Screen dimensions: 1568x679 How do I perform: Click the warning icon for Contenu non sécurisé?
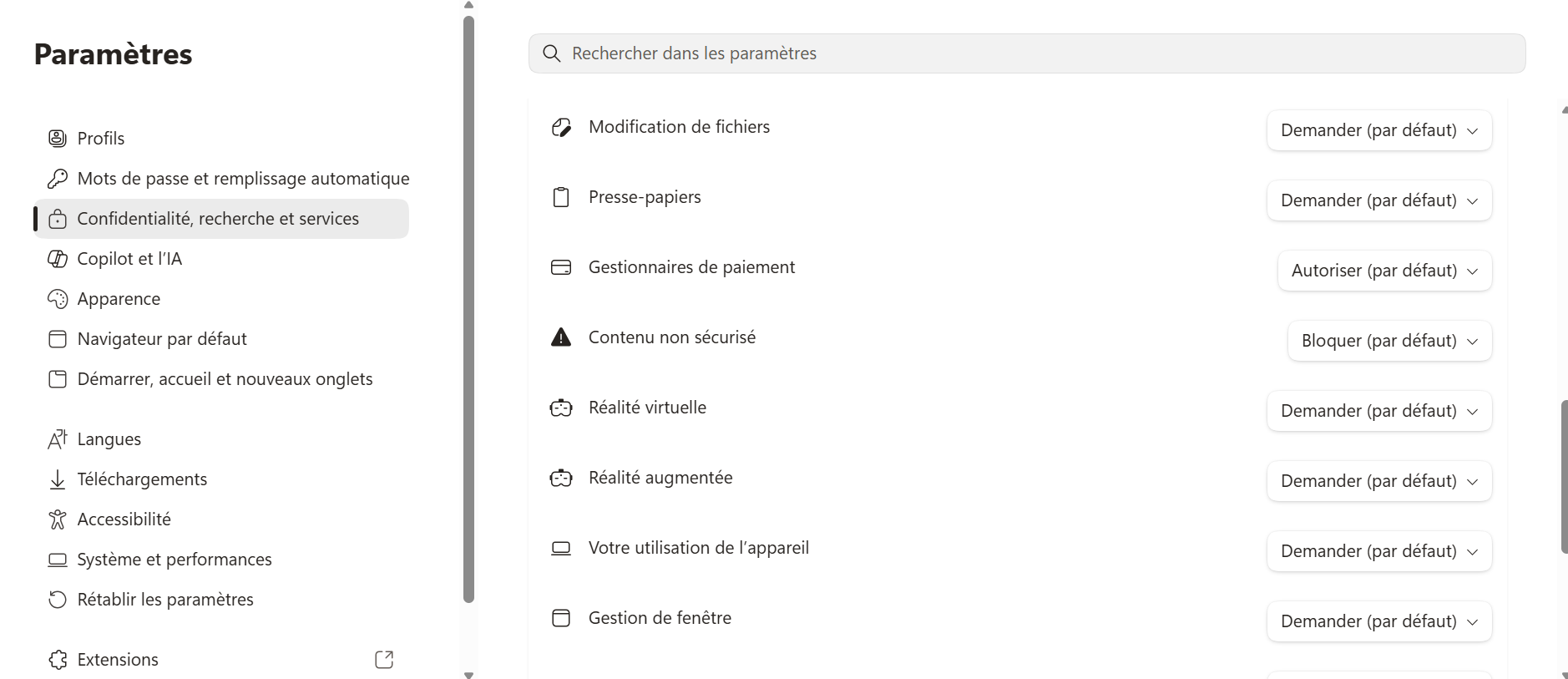click(x=561, y=337)
